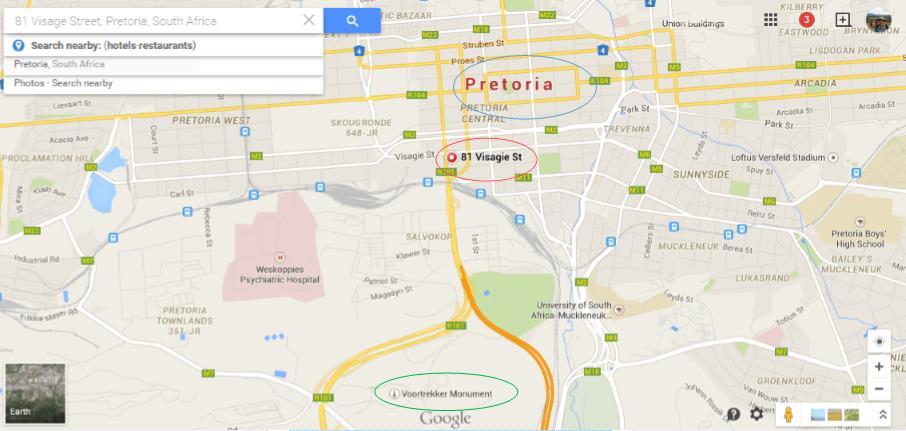Expand the imagery carousel double chevron
Image resolution: width=906 pixels, height=431 pixels.
883,414
